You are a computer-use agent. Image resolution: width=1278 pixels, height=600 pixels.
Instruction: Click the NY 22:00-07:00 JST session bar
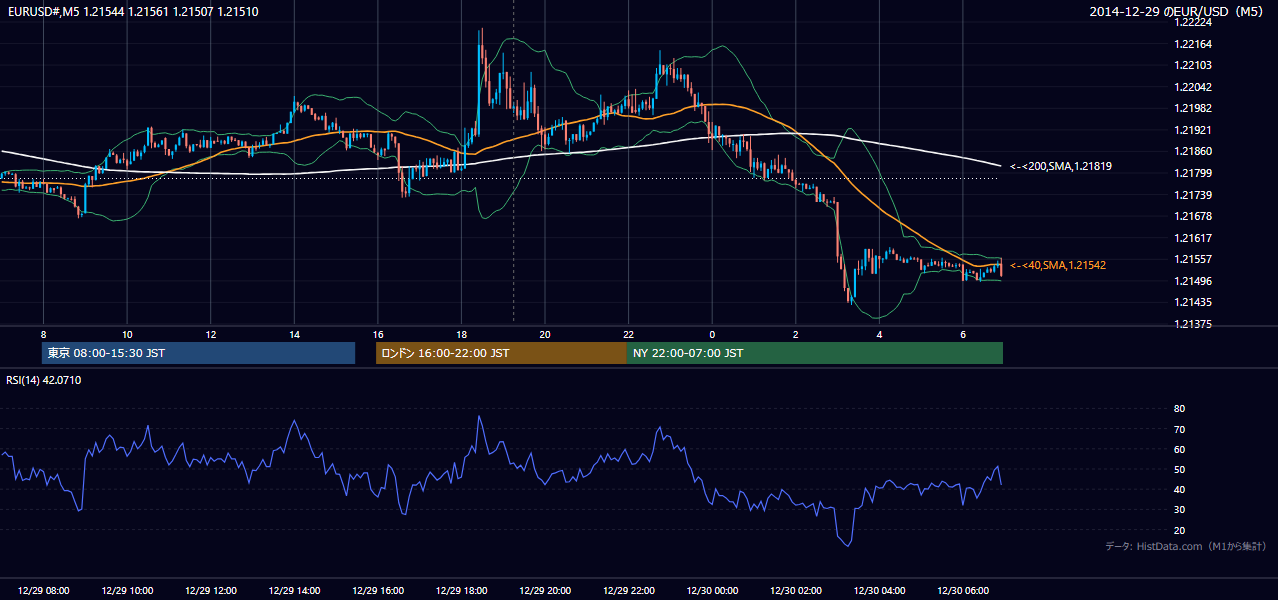pyautogui.click(x=815, y=353)
